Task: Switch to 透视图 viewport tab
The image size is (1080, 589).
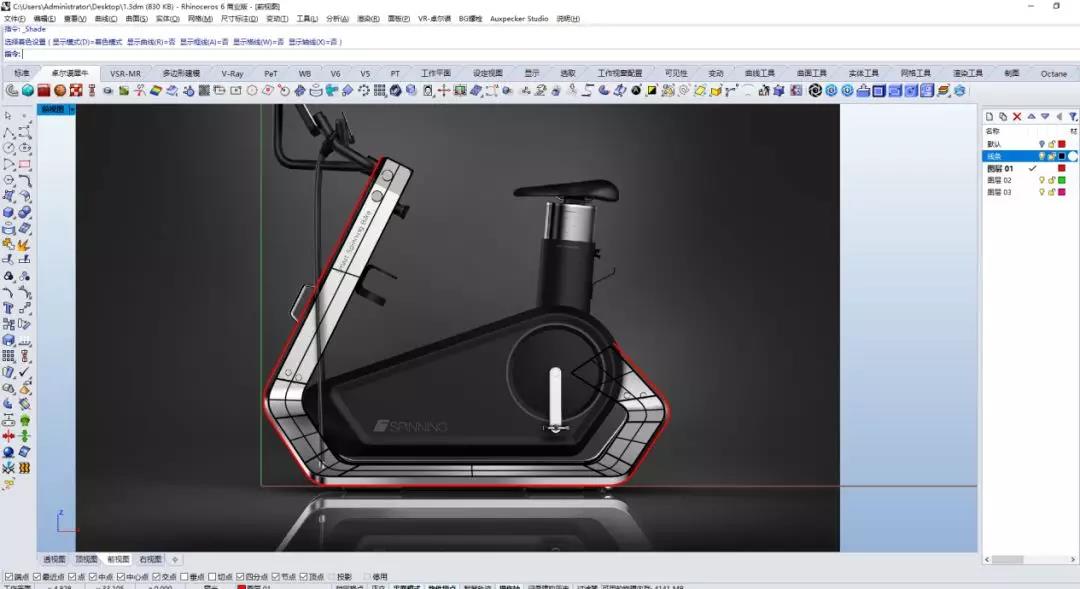Action: click(x=54, y=559)
